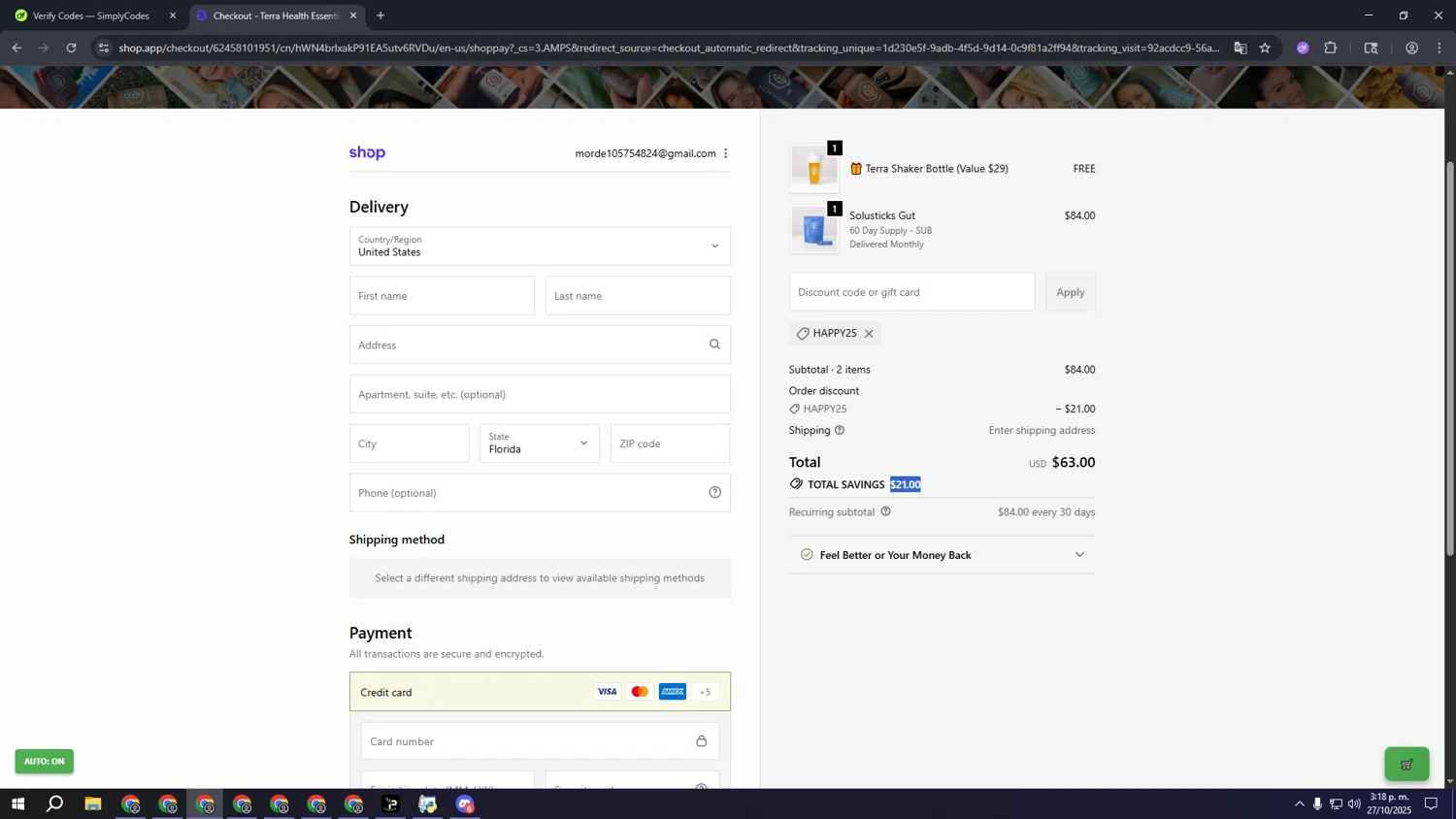1456x819 pixels.
Task: Open the purple extension icon in toolbar
Action: [1303, 48]
